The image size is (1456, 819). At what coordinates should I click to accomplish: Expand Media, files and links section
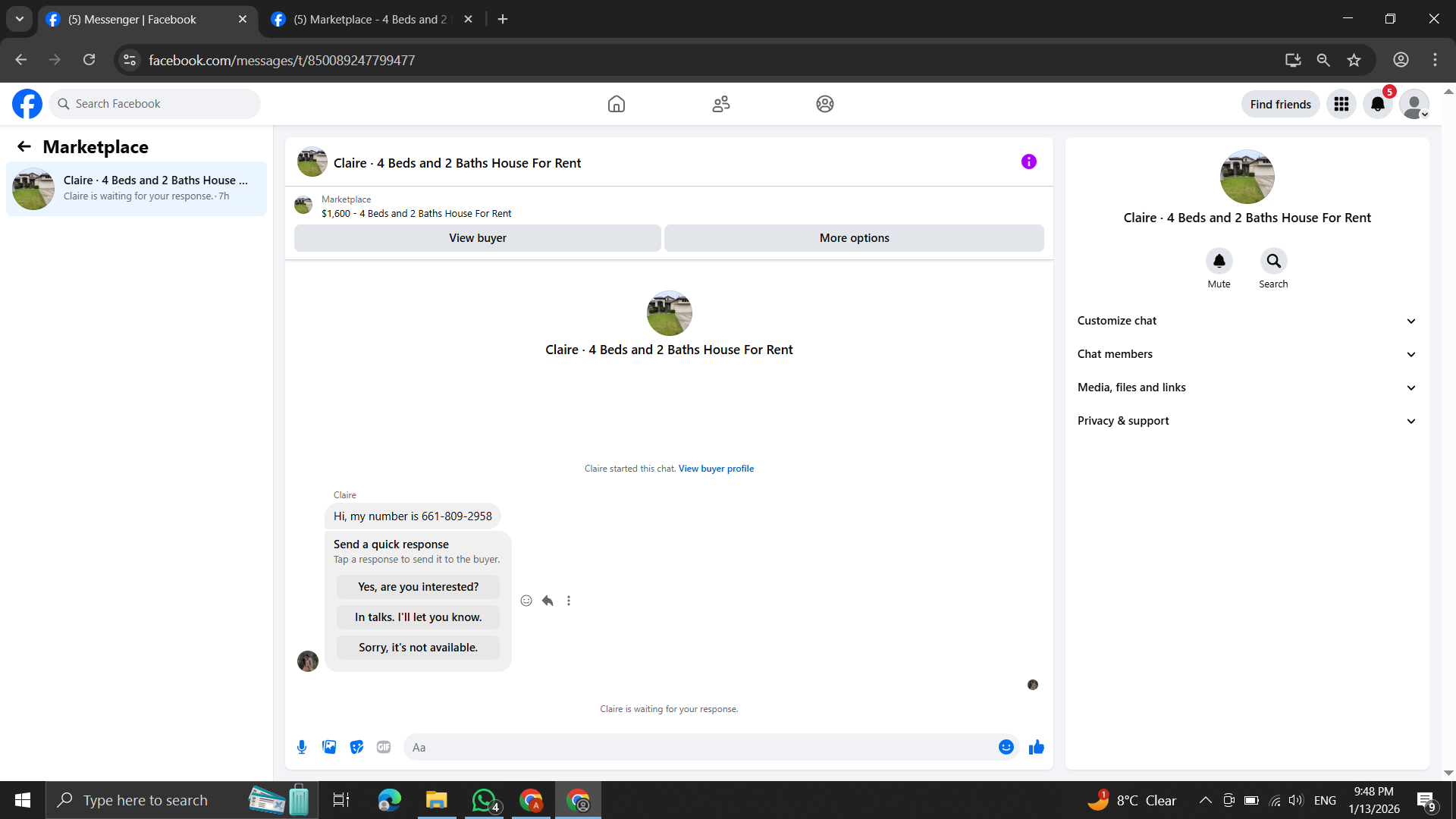pos(1247,388)
